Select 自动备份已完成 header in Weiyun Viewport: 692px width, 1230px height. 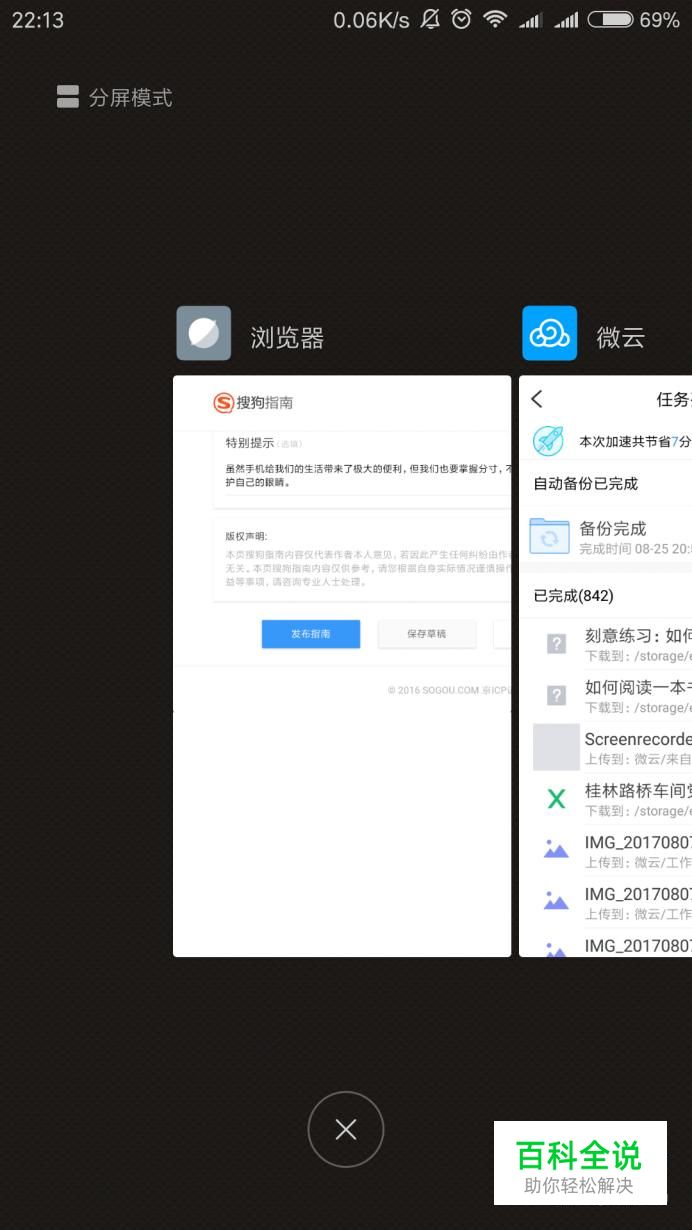(585, 483)
